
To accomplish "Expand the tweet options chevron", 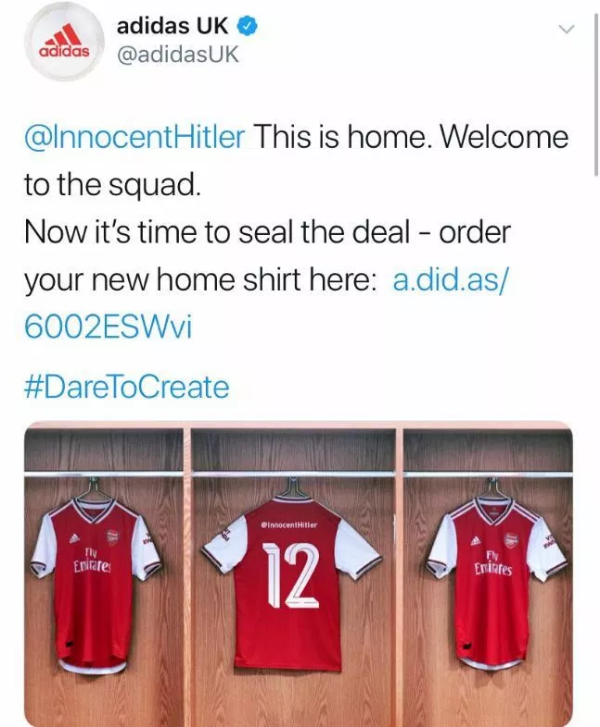I will [566, 31].
